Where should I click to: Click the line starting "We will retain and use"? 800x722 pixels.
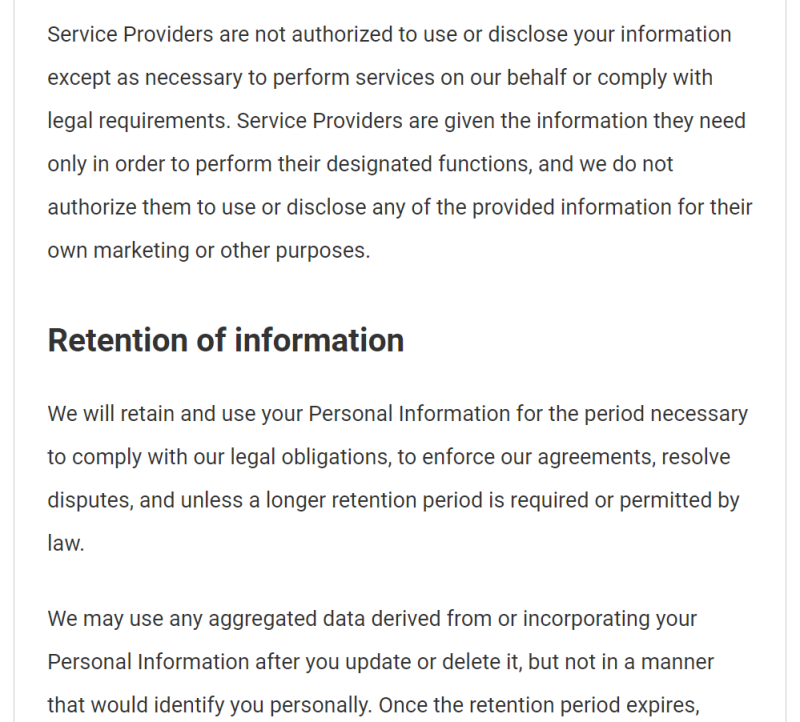click(x=397, y=414)
